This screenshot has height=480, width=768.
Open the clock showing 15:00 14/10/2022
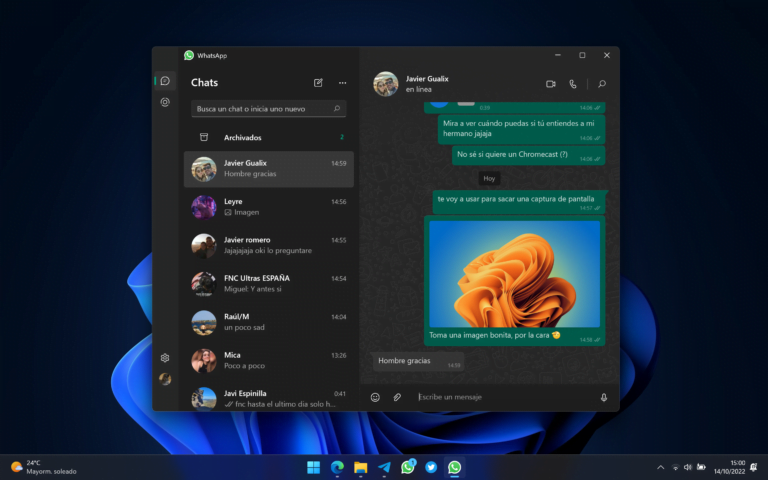tap(729, 467)
